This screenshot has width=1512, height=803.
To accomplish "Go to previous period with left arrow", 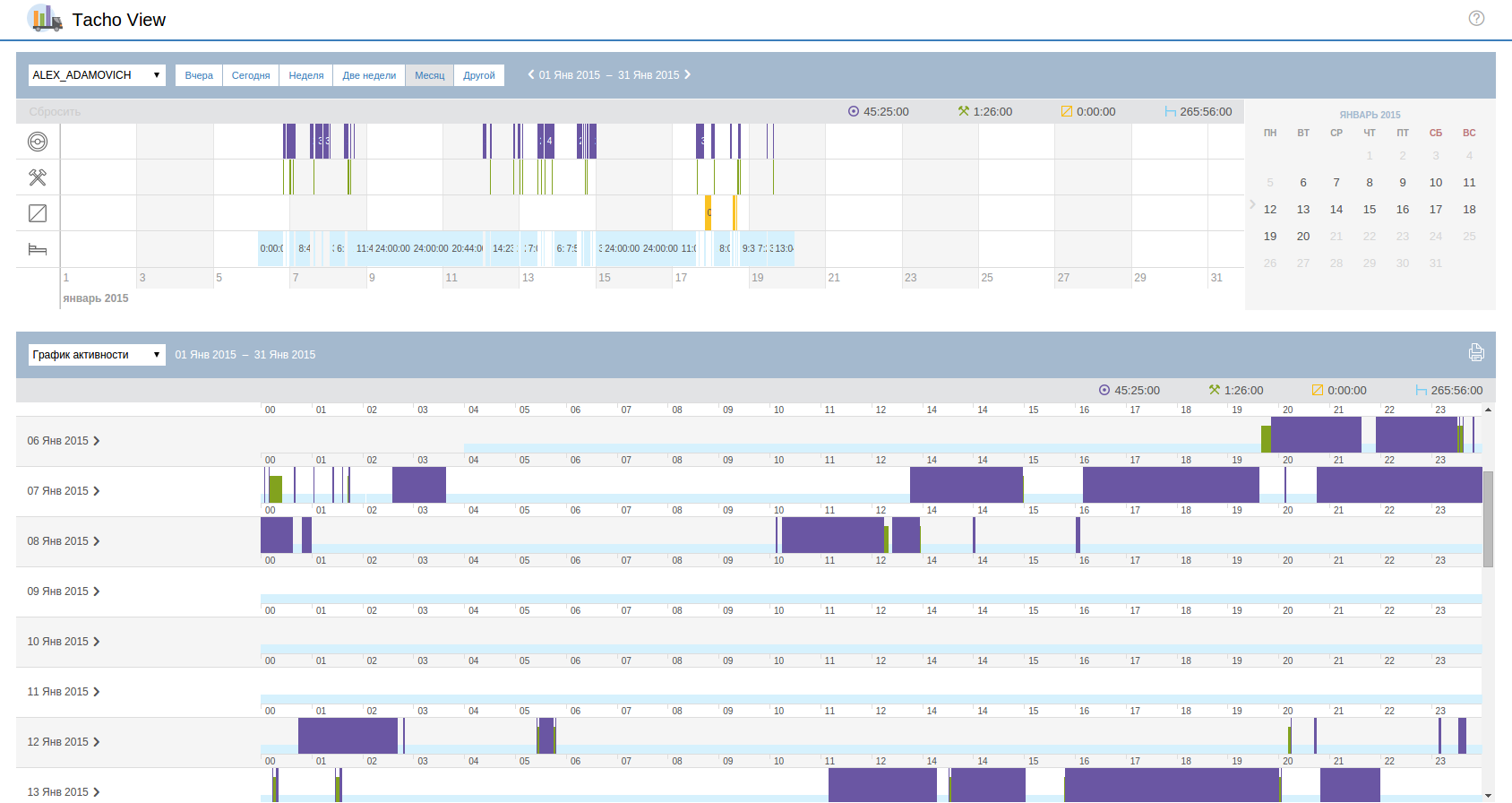I will tap(531, 74).
